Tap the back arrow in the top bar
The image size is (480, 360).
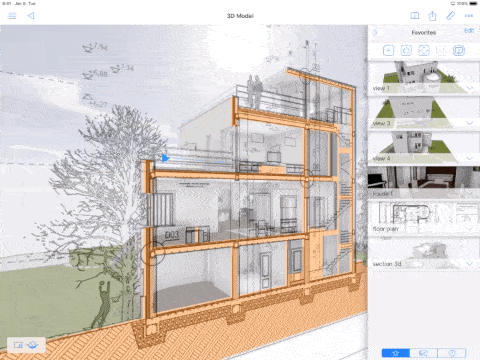pos(31,16)
